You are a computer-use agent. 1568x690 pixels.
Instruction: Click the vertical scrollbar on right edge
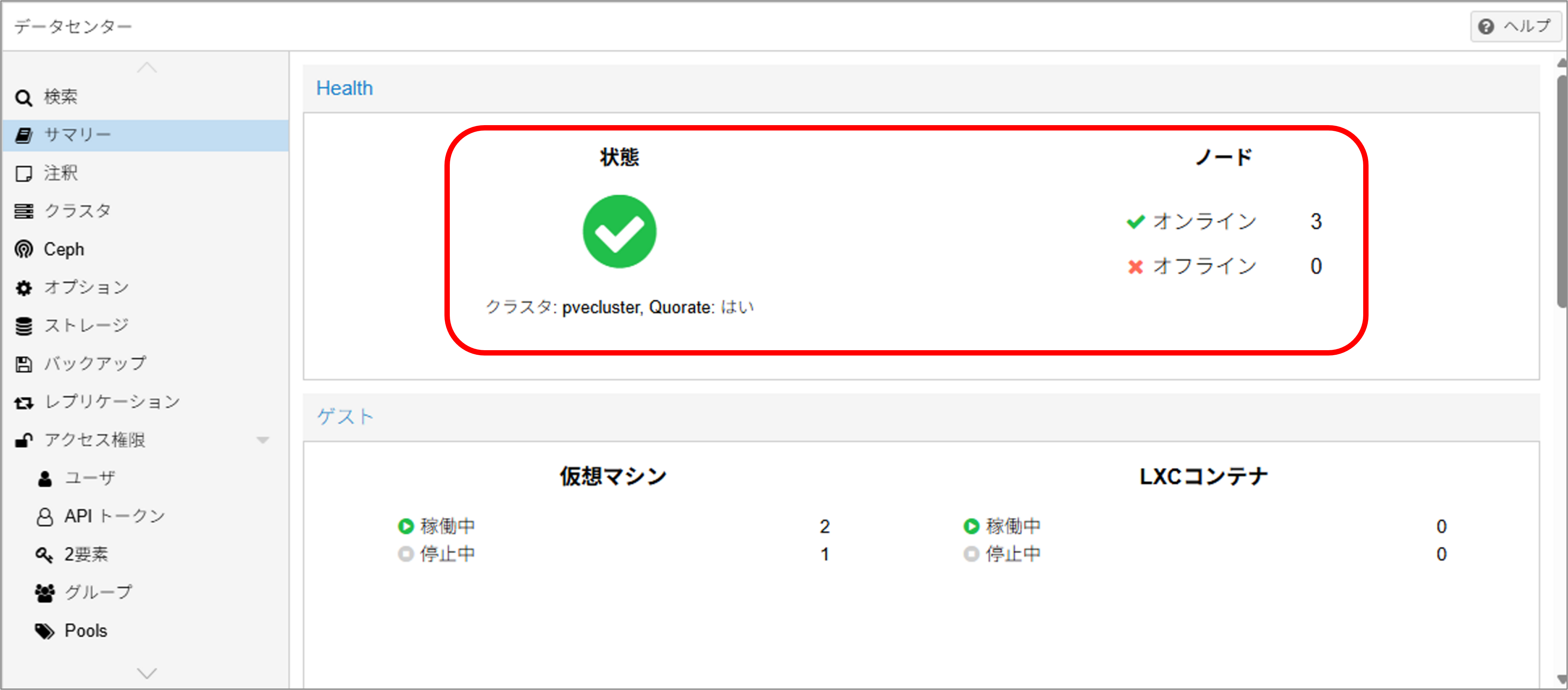(x=1562, y=189)
